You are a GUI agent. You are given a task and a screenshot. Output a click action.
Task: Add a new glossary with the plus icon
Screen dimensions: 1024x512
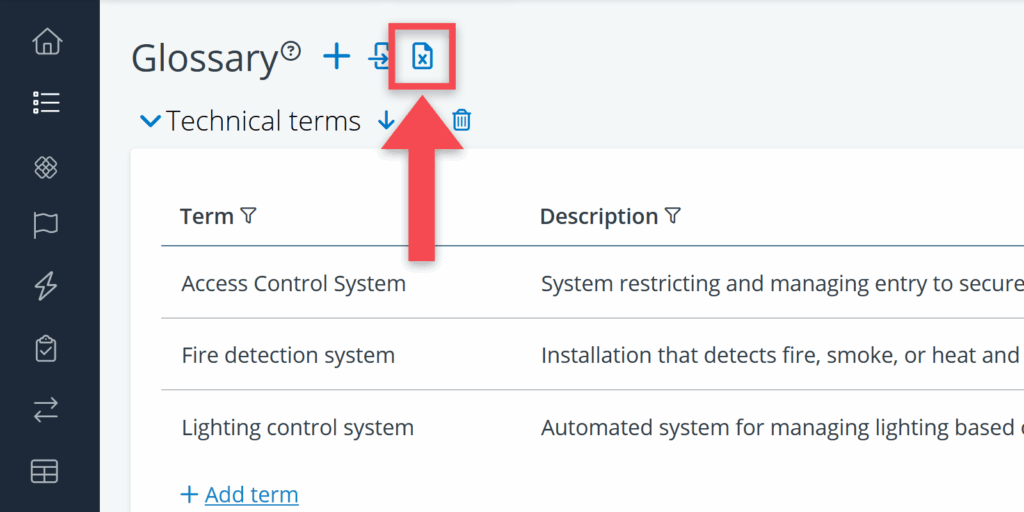pos(337,57)
